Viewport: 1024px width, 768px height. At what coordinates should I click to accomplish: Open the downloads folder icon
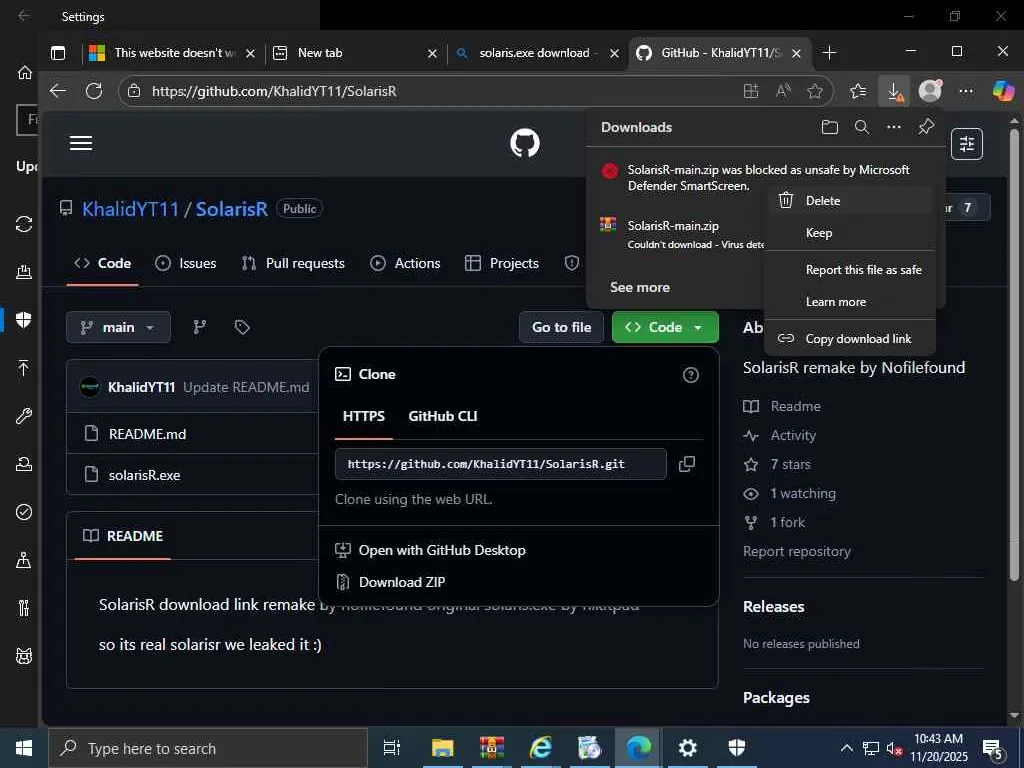click(x=829, y=127)
